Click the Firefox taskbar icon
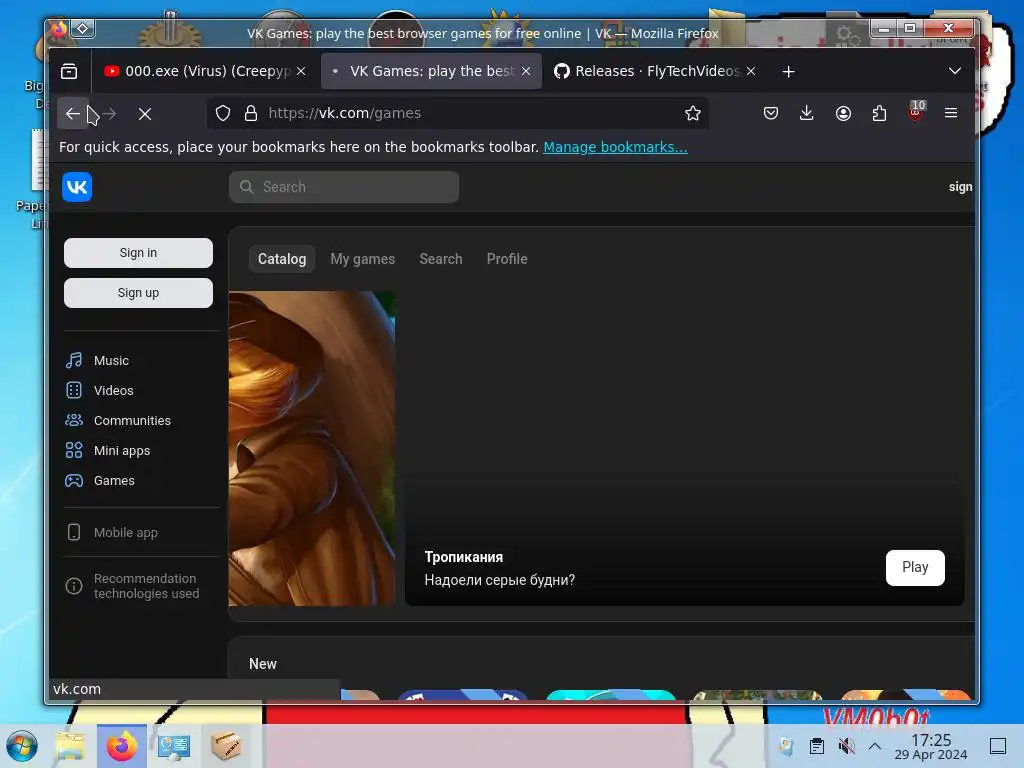 point(122,746)
